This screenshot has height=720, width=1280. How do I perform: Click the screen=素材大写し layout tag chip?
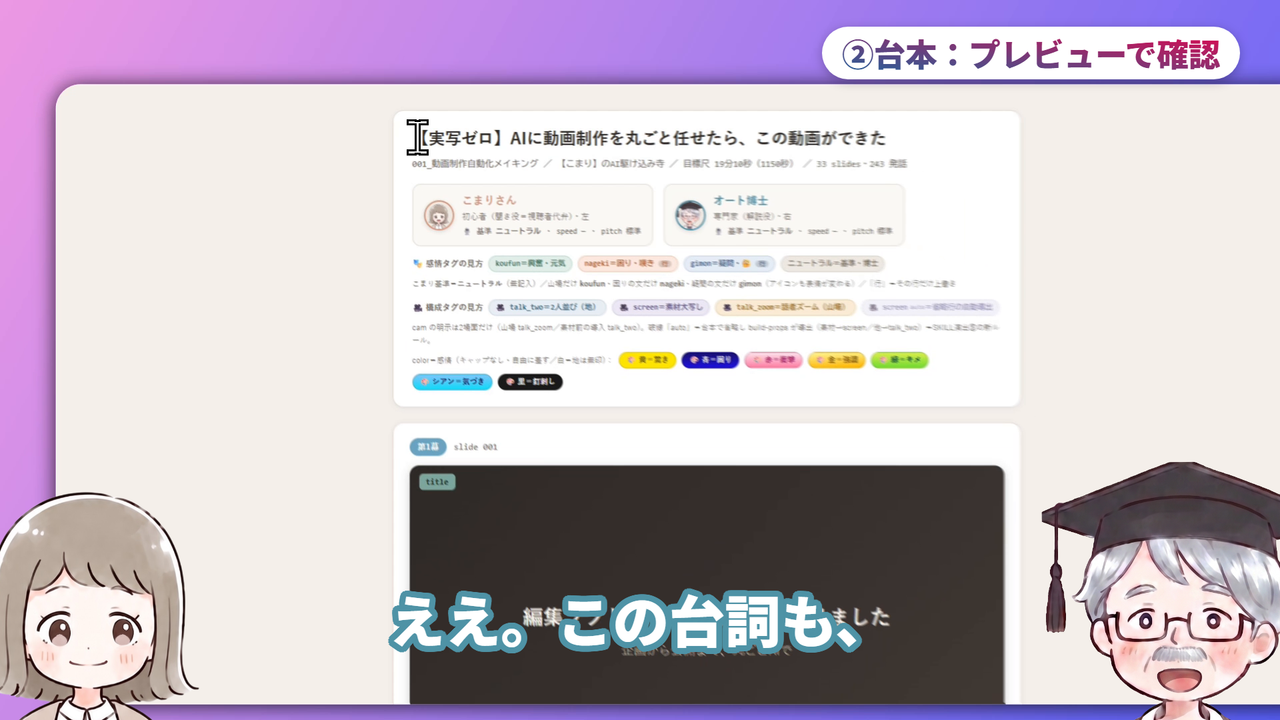point(661,308)
